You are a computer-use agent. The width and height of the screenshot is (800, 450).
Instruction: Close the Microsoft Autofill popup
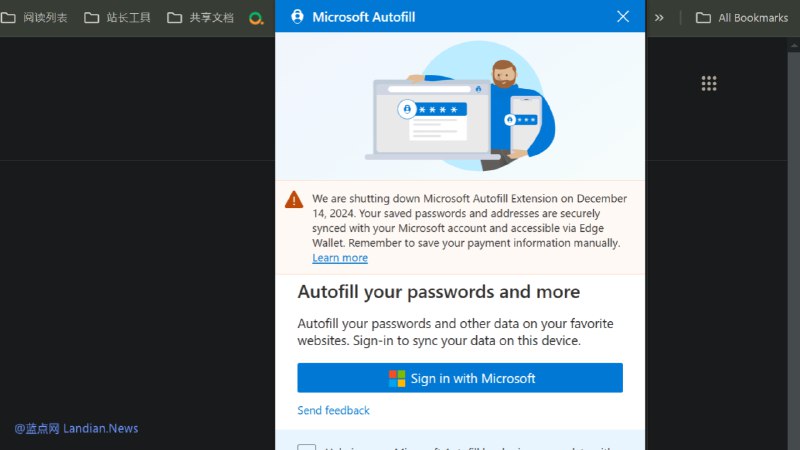pyautogui.click(x=622, y=16)
